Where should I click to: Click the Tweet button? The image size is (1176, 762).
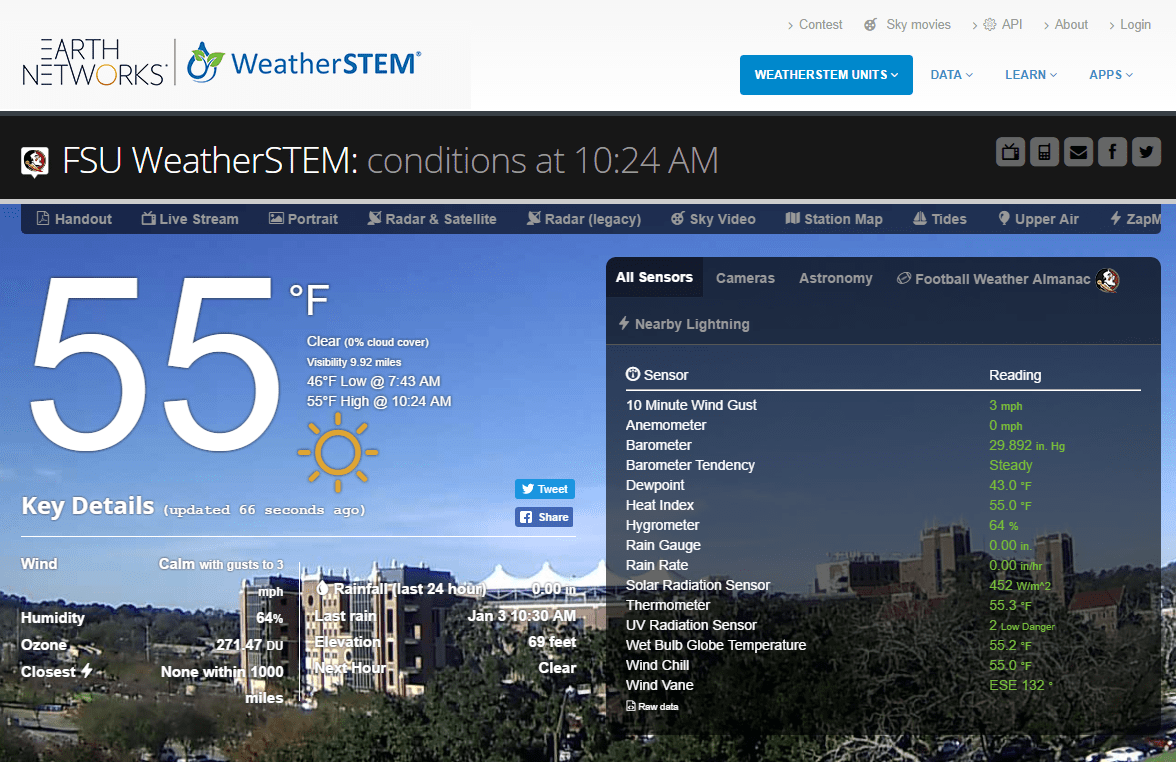coord(545,489)
